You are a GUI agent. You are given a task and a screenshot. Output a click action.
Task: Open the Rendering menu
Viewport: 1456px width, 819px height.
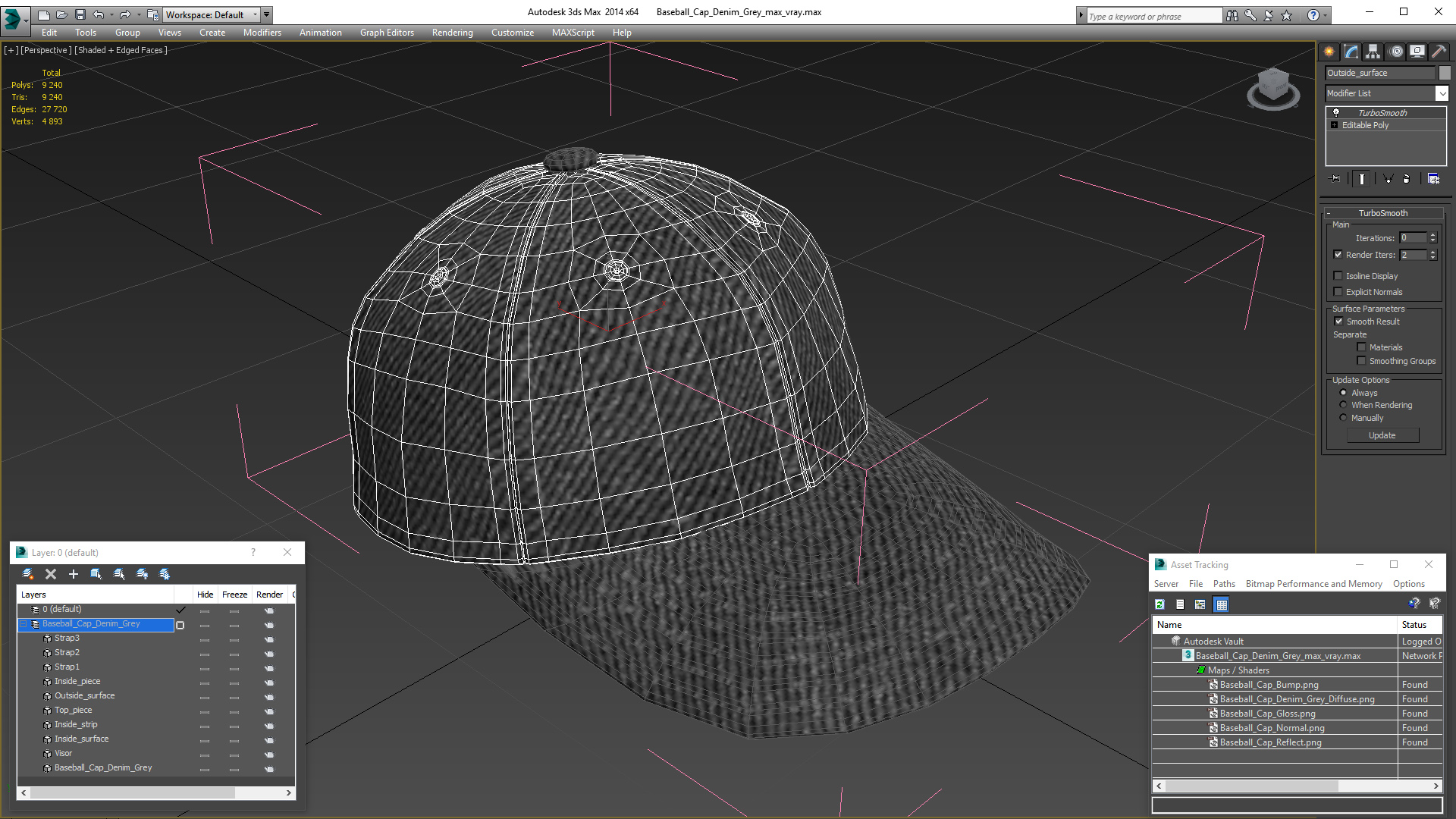click(452, 33)
